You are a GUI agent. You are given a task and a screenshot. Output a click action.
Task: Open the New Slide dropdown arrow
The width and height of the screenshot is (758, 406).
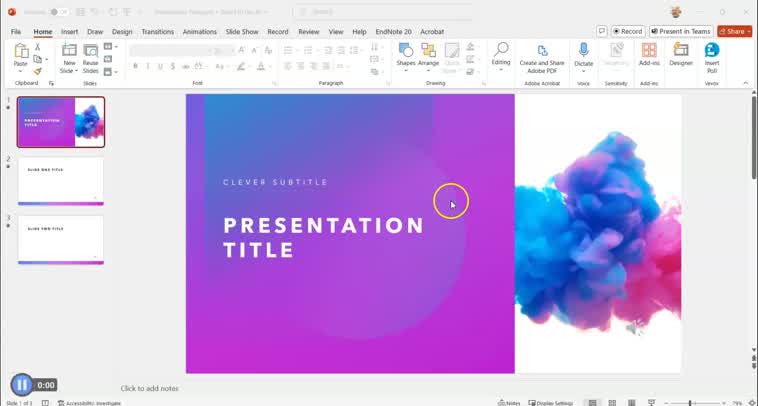(76, 71)
